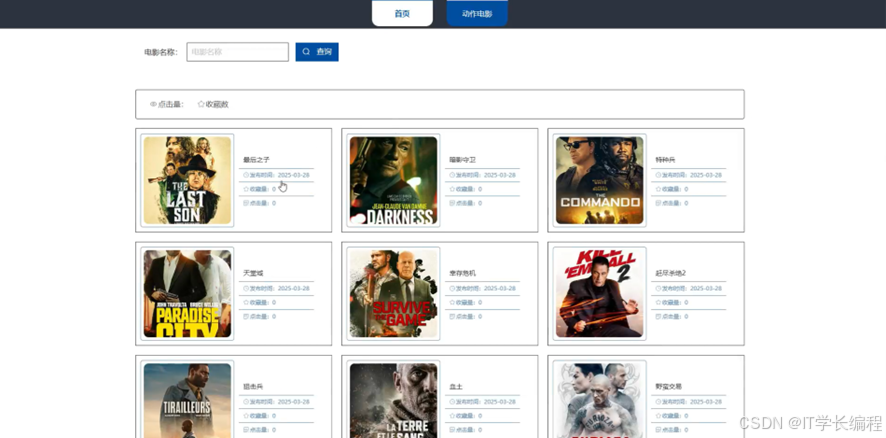
Task: Click the clock icon on 赶尽杀绝2 card
Action: (658, 288)
